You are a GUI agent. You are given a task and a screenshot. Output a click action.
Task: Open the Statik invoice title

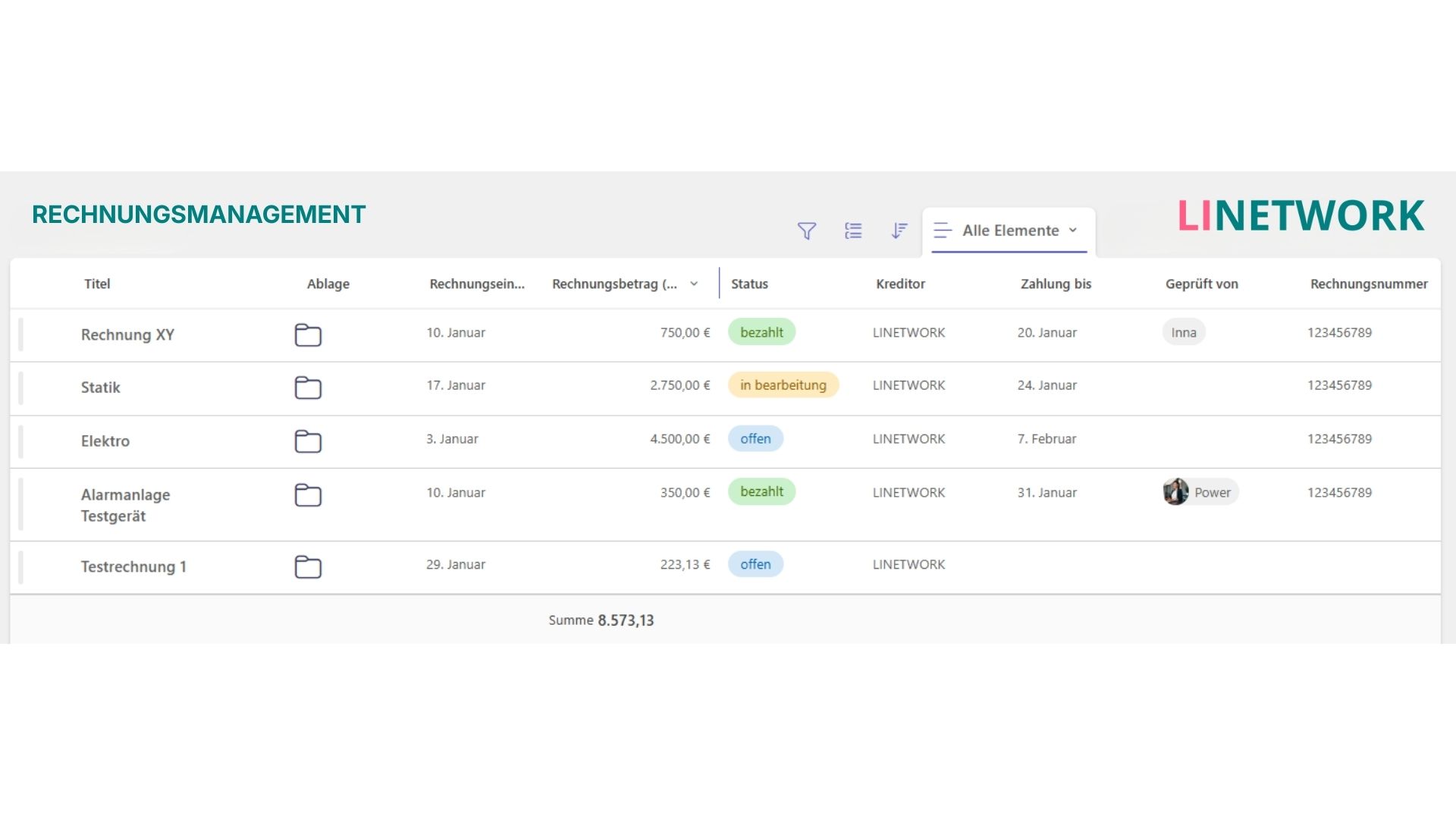[101, 388]
